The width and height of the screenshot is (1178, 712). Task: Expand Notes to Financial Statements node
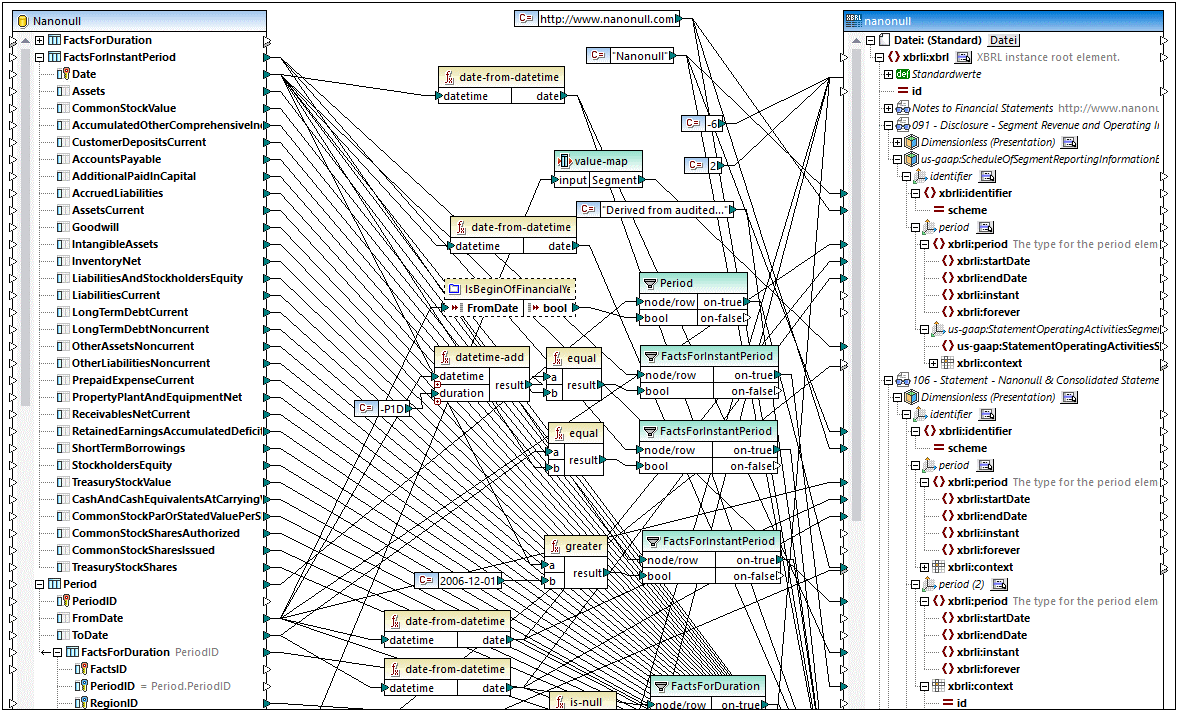point(888,108)
